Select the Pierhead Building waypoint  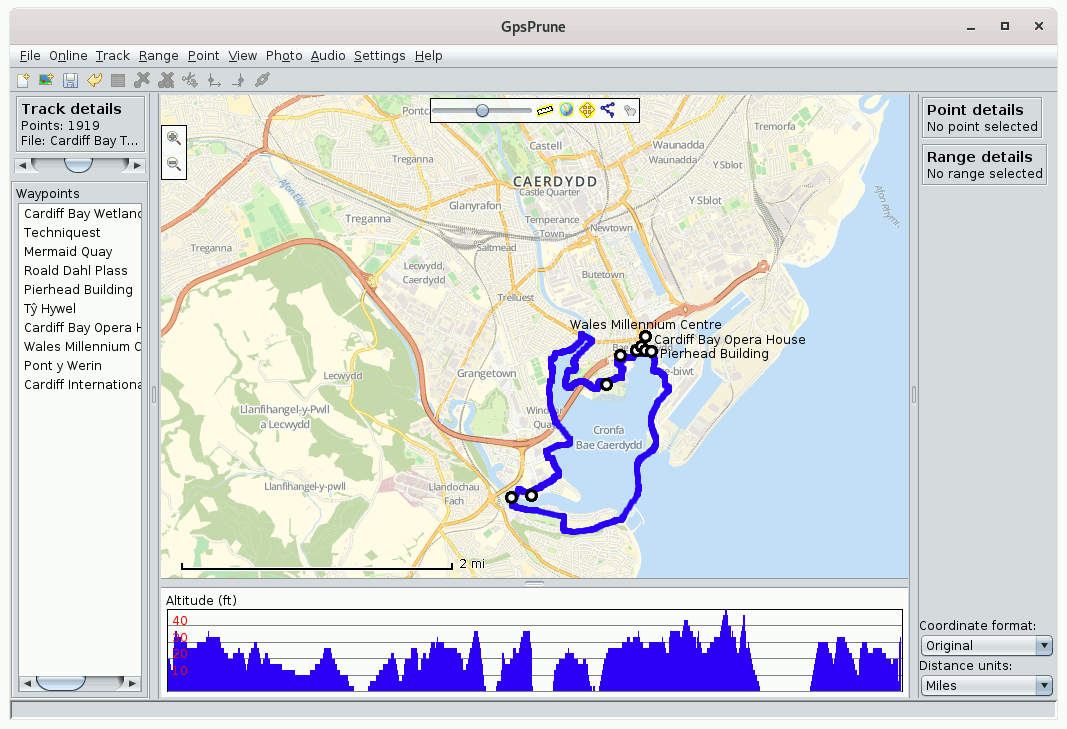tap(78, 290)
